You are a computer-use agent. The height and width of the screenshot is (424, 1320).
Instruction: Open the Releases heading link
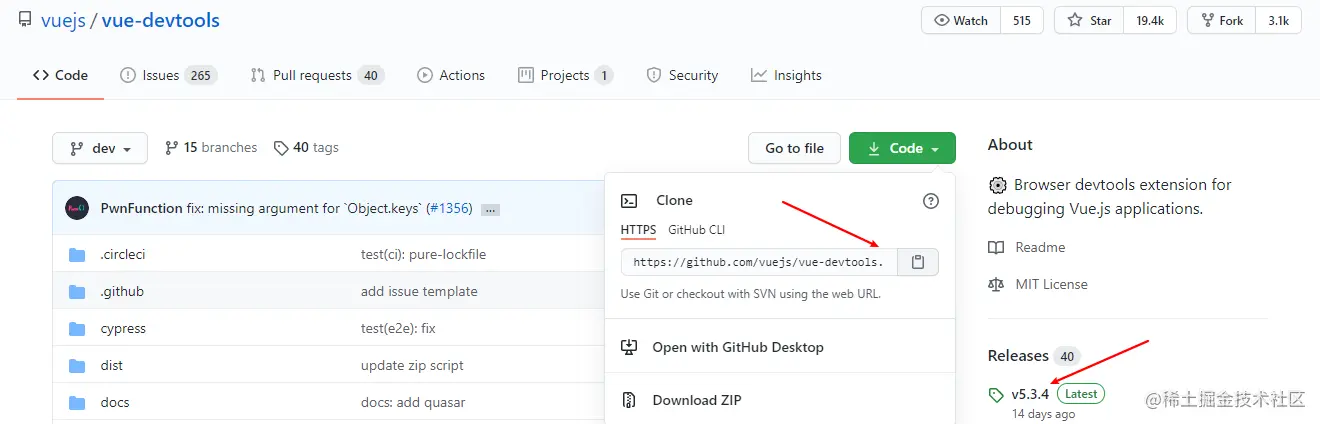coord(1018,356)
